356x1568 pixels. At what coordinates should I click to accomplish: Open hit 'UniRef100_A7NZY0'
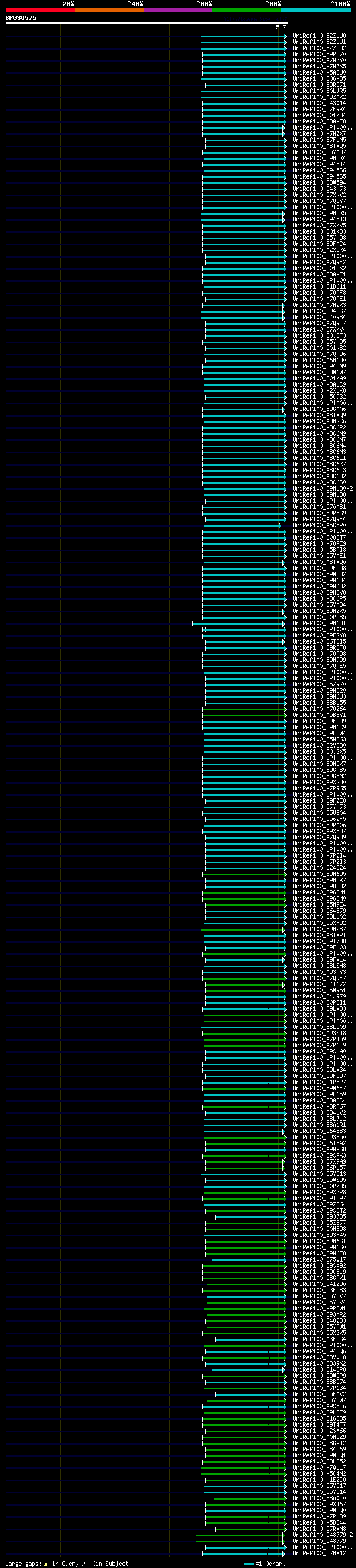(319, 60)
